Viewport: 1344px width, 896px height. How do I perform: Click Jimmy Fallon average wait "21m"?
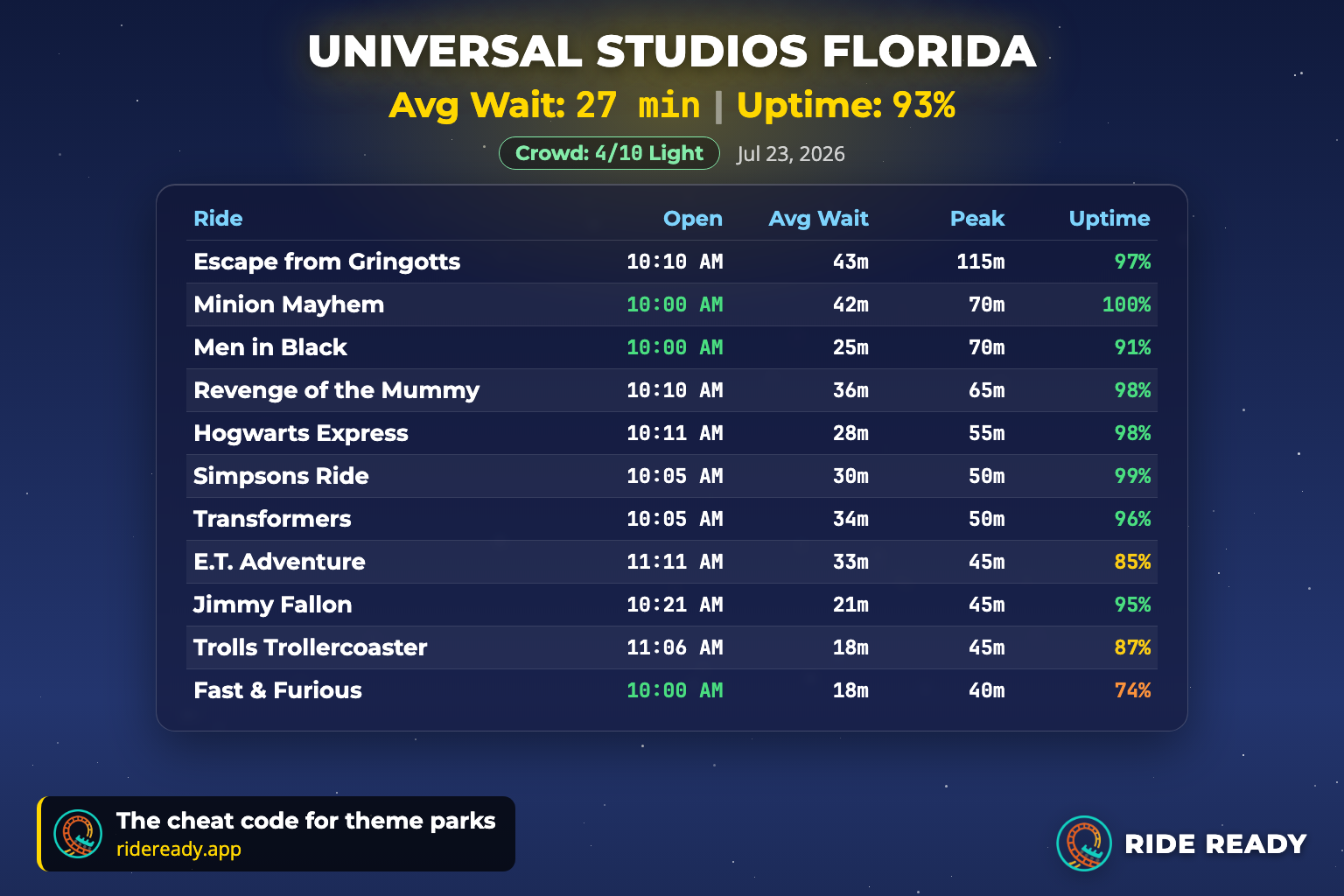point(850,605)
